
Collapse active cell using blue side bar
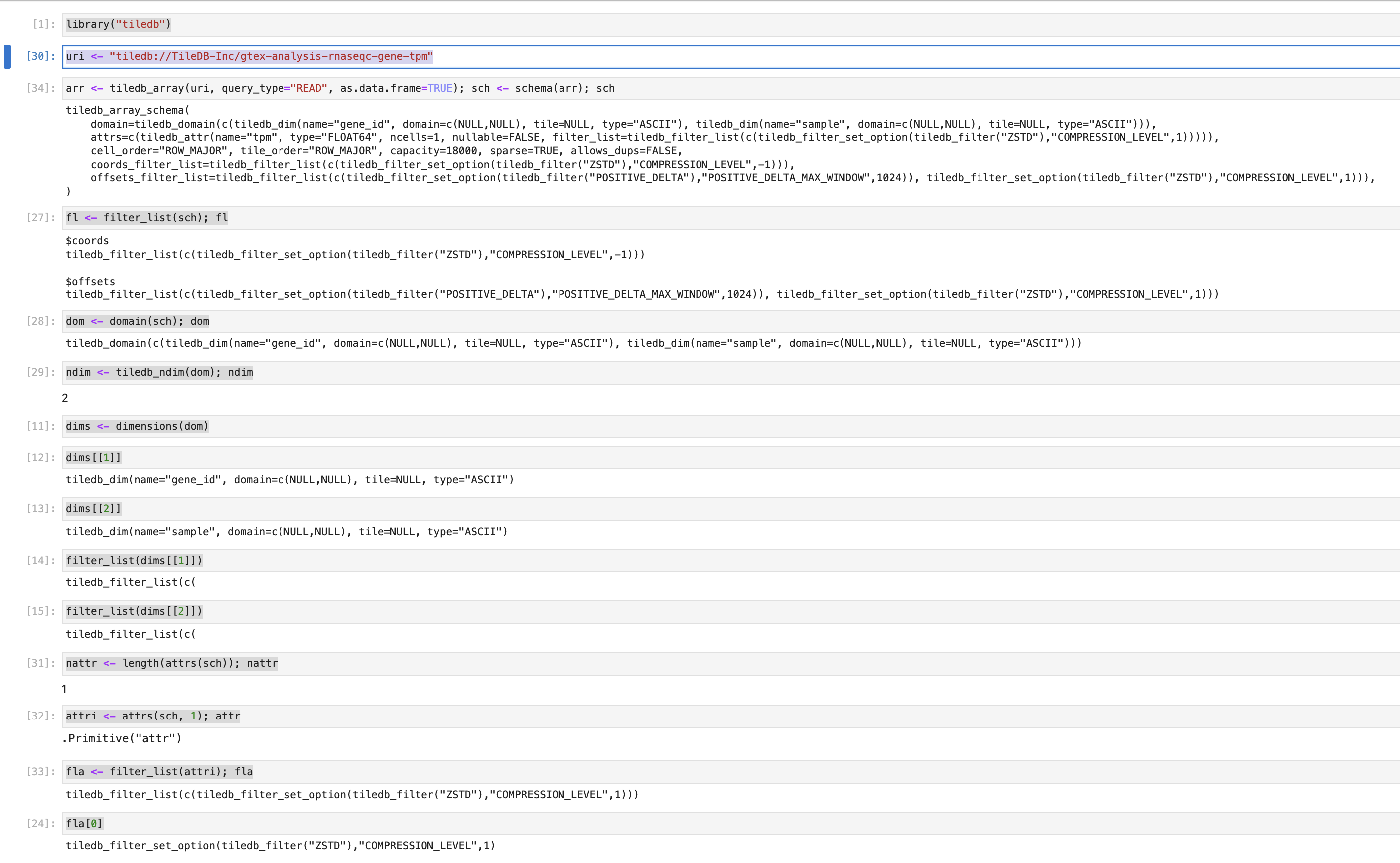click(7, 56)
